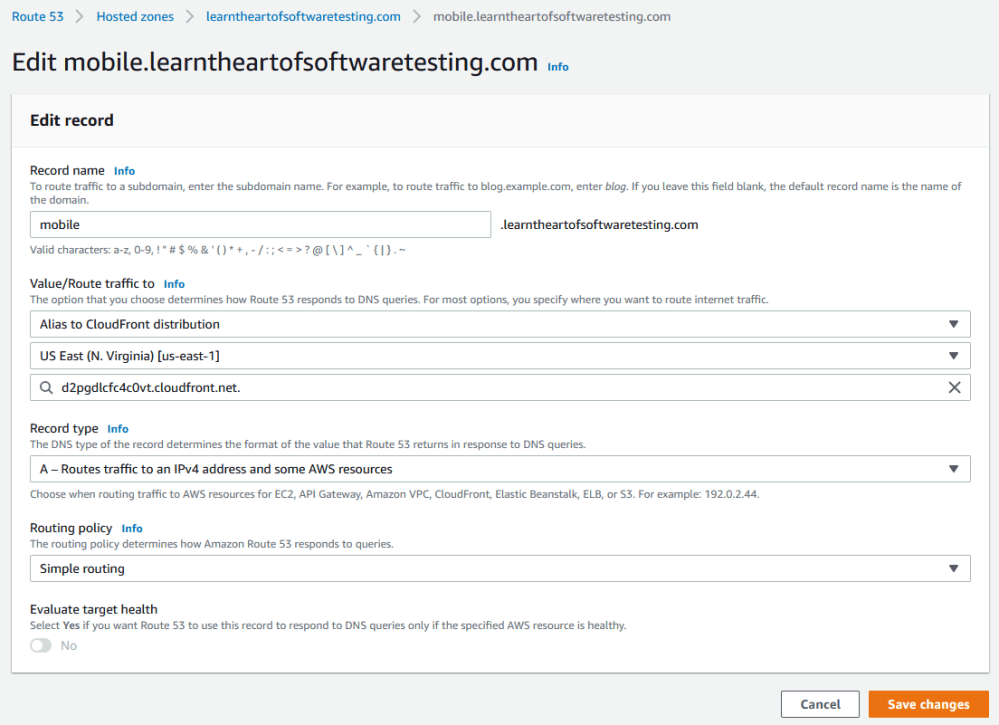999x725 pixels.
Task: Click the search magnifier icon in distribution field
Action: pyautogui.click(x=46, y=388)
